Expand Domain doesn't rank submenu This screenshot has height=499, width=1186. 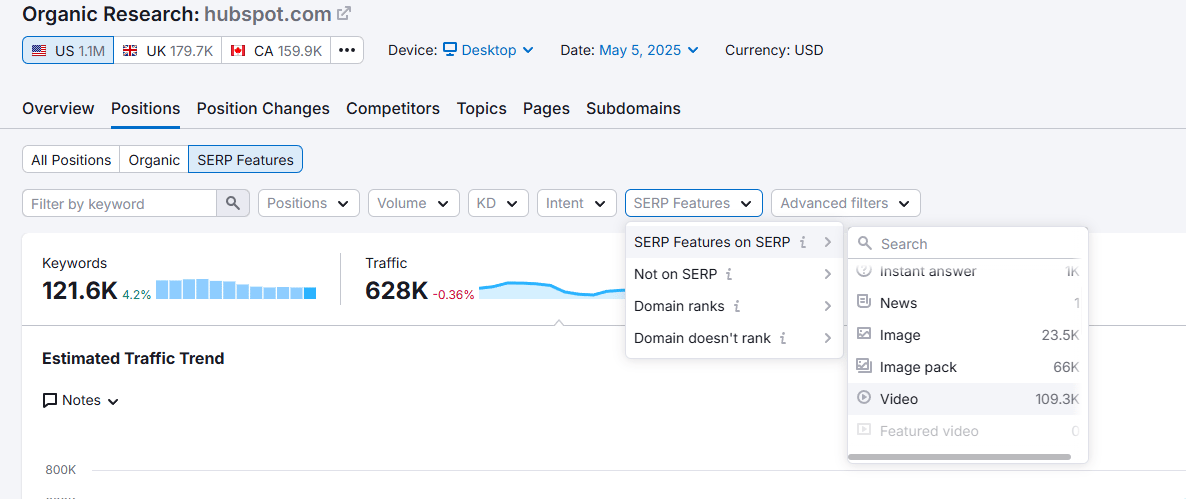click(734, 338)
